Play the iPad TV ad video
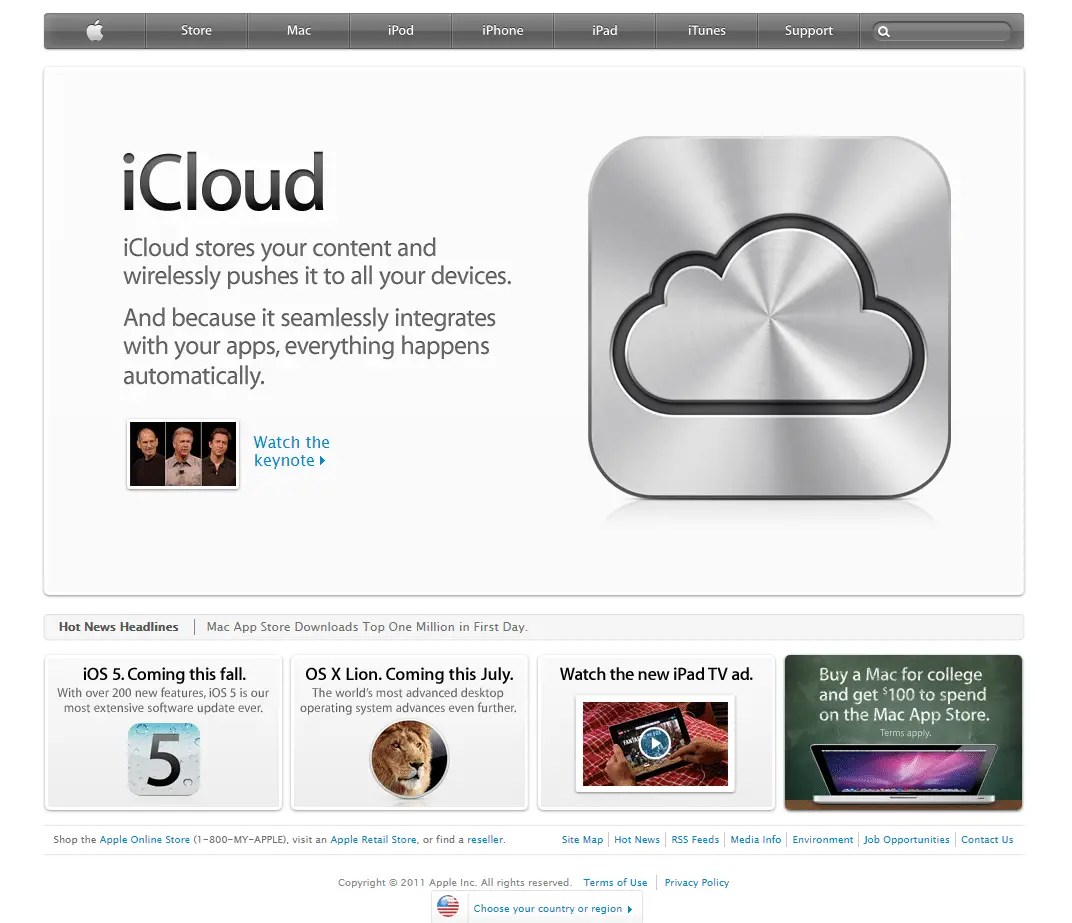1072x923 pixels. (655, 744)
